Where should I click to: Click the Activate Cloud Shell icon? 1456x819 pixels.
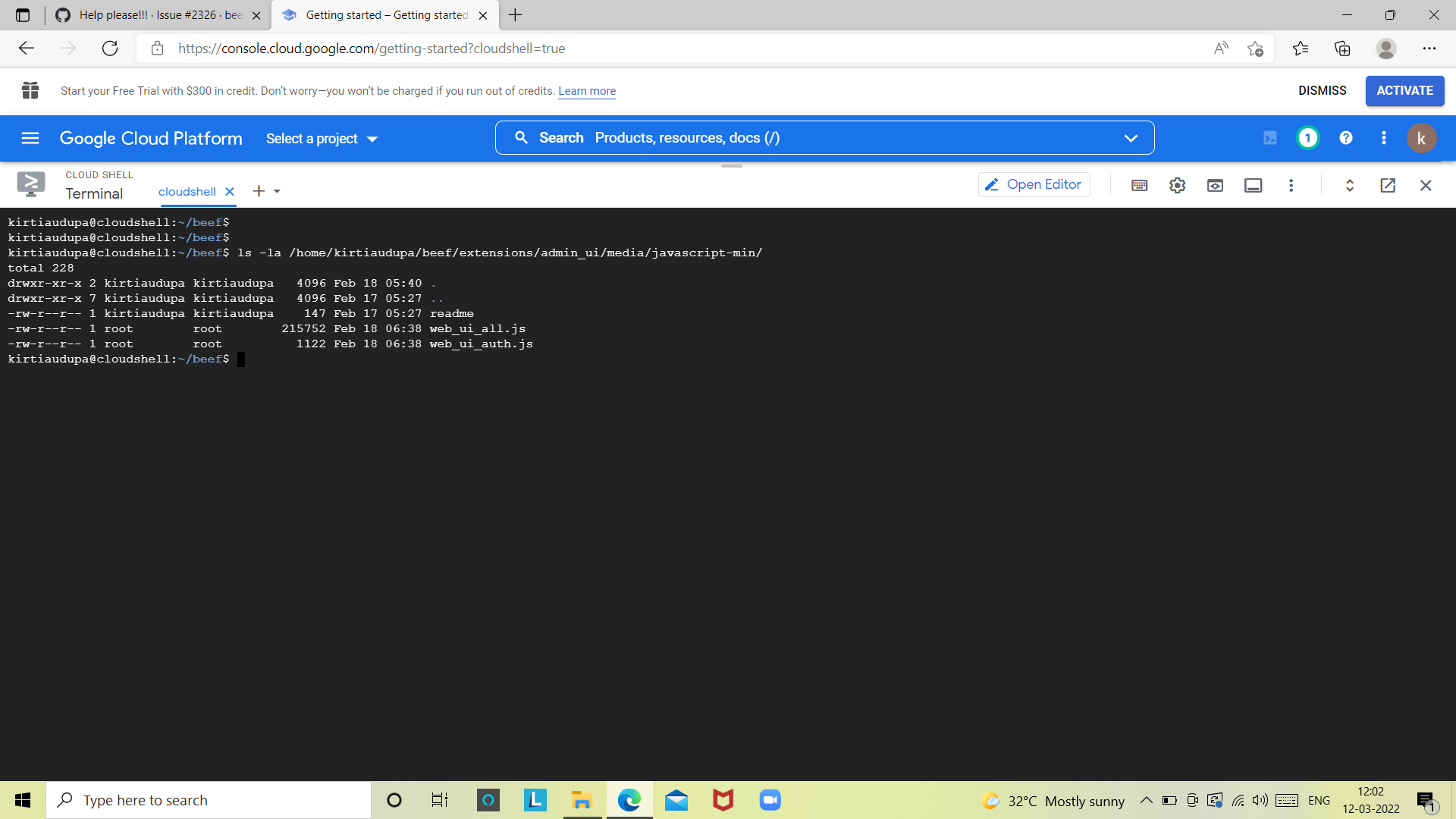(x=1271, y=137)
